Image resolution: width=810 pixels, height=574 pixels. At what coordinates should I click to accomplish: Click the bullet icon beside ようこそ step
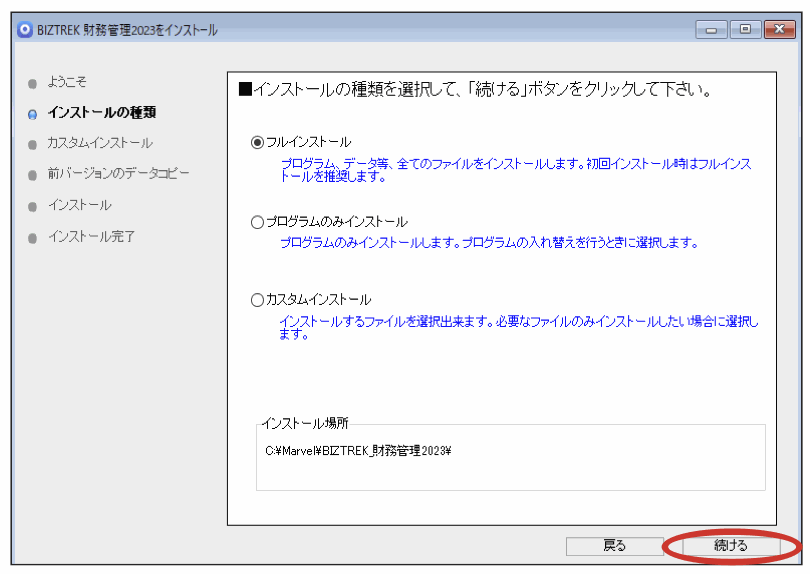coord(33,83)
